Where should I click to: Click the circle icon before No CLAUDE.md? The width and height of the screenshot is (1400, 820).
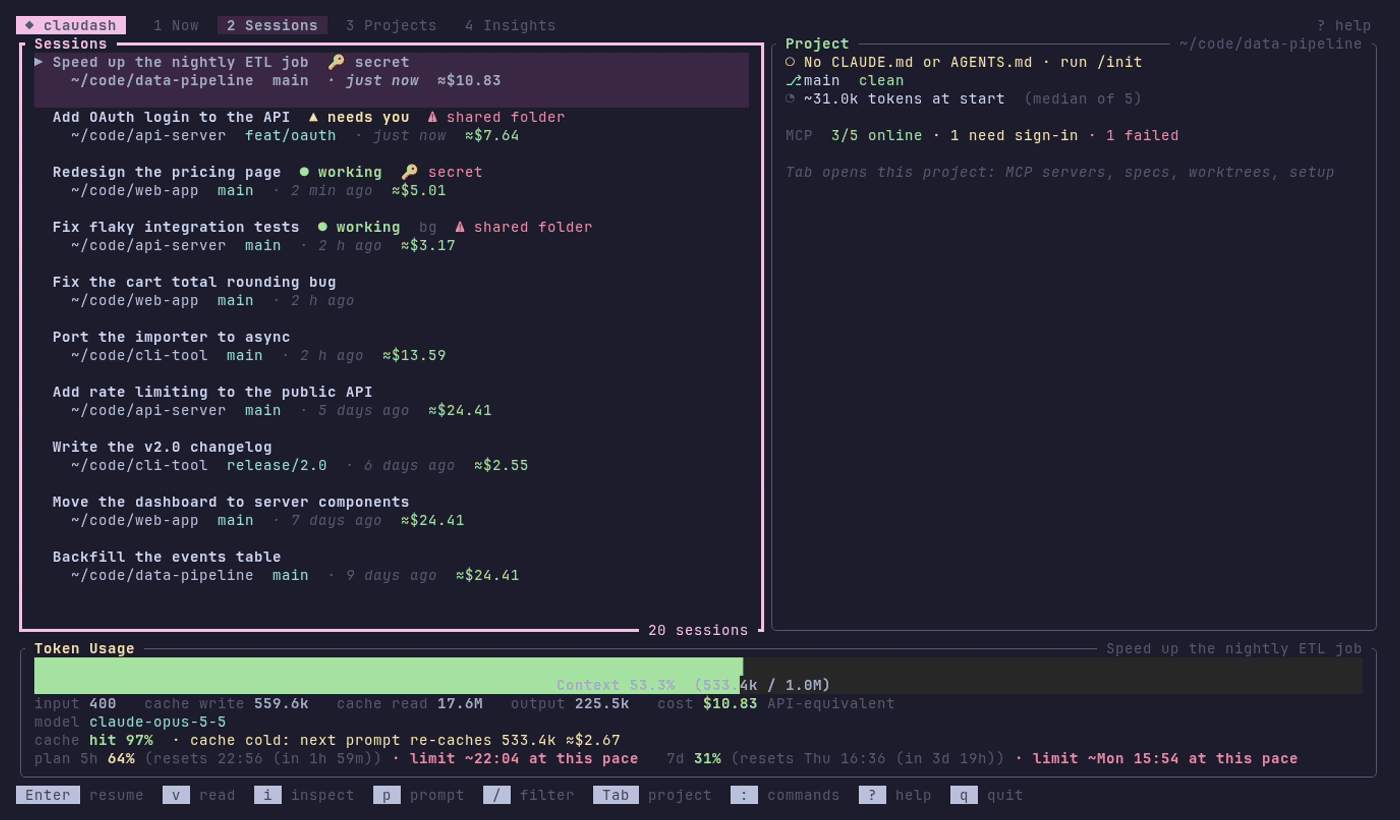coord(790,62)
